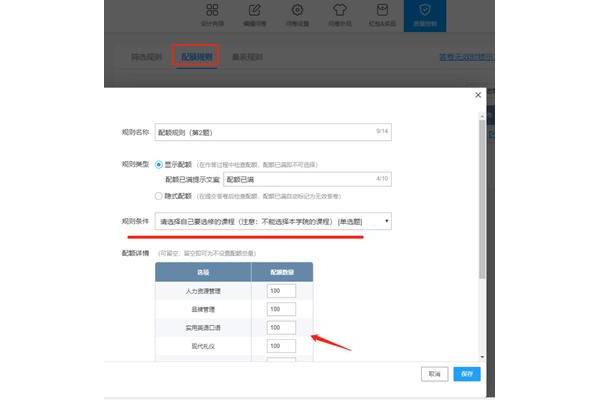Click the 规则类型 label
This screenshot has height=400, width=600.
coord(135,164)
